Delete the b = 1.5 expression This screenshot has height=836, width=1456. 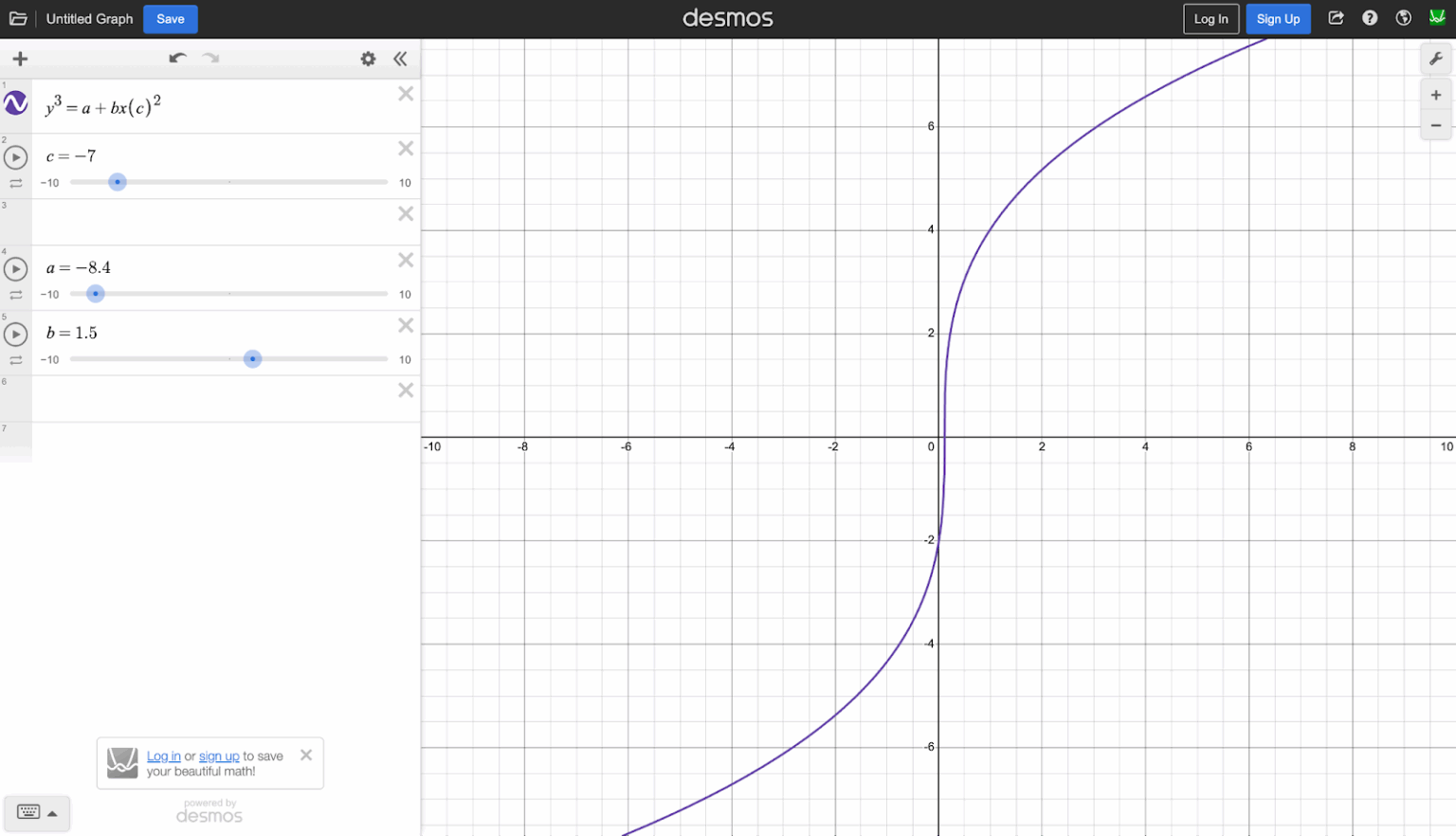click(406, 326)
